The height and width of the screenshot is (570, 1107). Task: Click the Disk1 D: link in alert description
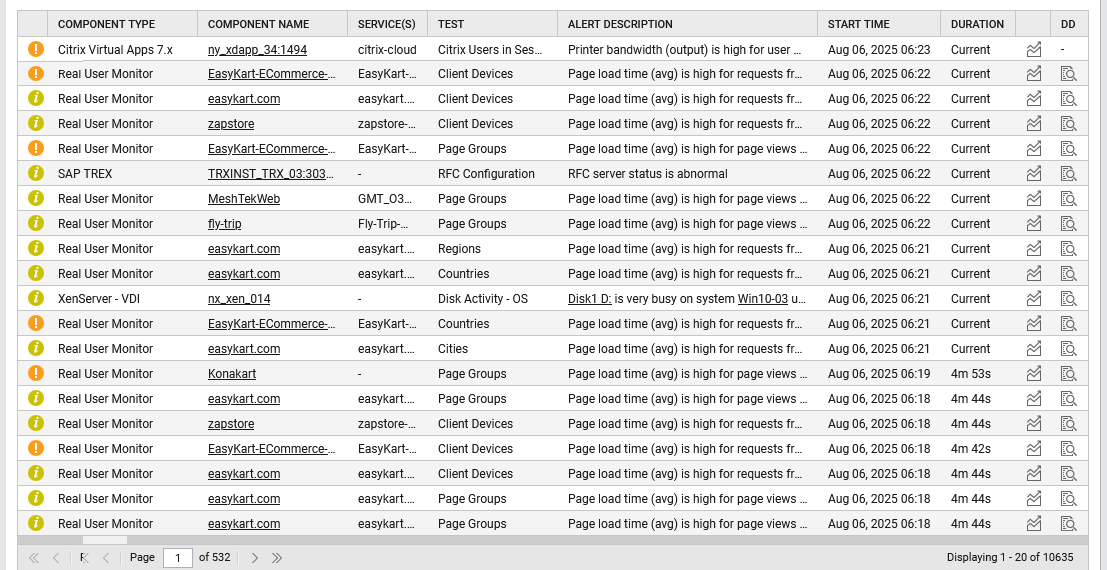coord(589,299)
